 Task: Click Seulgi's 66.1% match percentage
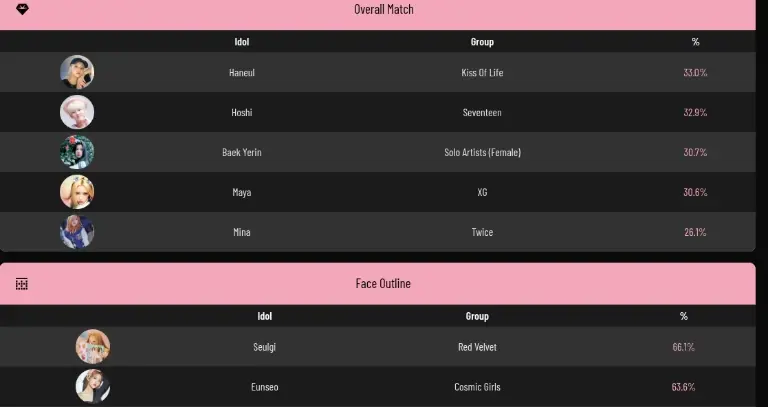684,347
